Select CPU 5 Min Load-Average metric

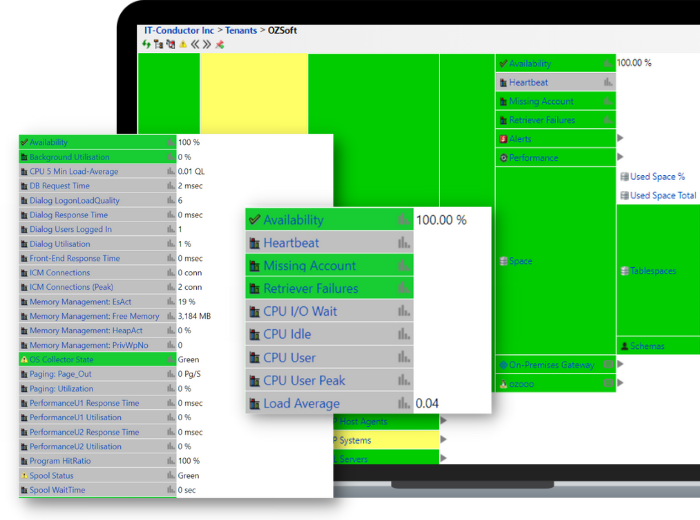[97, 171]
